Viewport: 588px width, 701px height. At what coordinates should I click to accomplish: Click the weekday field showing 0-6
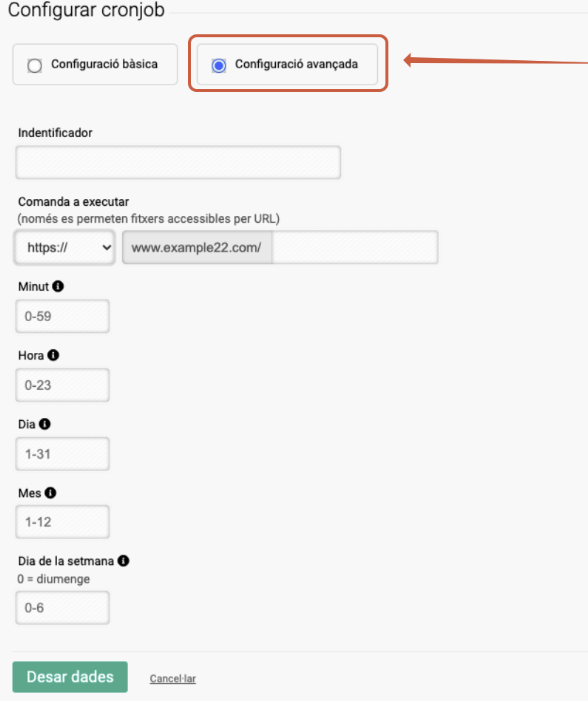(63, 608)
